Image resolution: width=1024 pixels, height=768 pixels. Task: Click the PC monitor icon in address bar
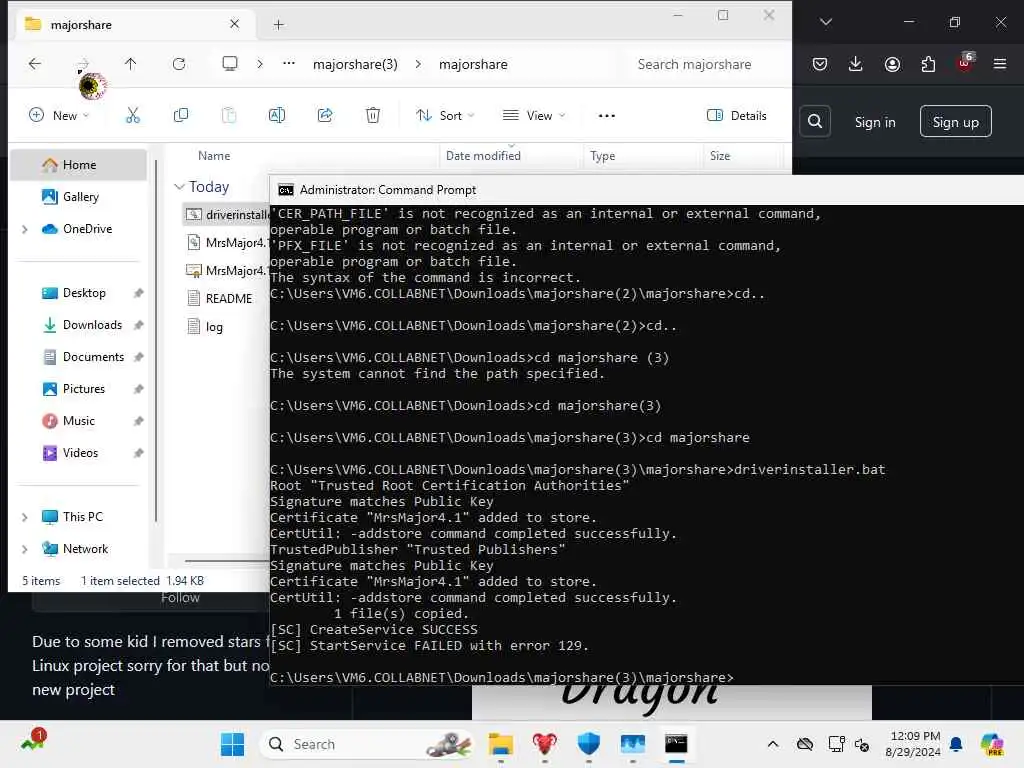(x=230, y=63)
